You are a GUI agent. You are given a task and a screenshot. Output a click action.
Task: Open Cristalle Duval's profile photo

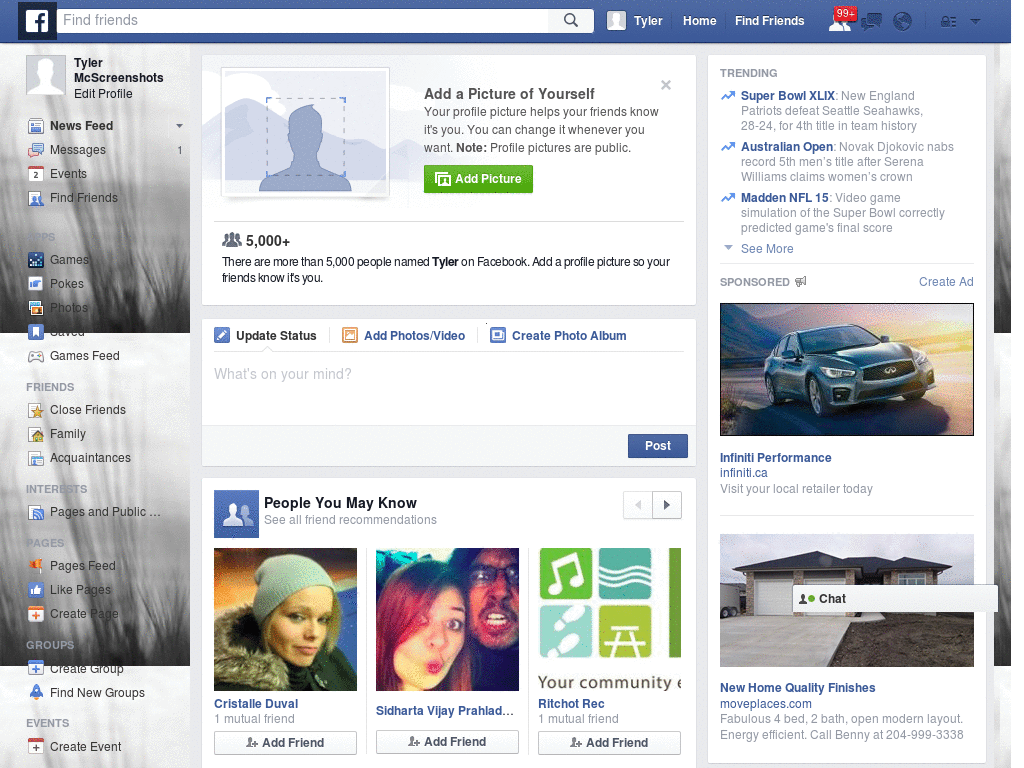pos(285,620)
